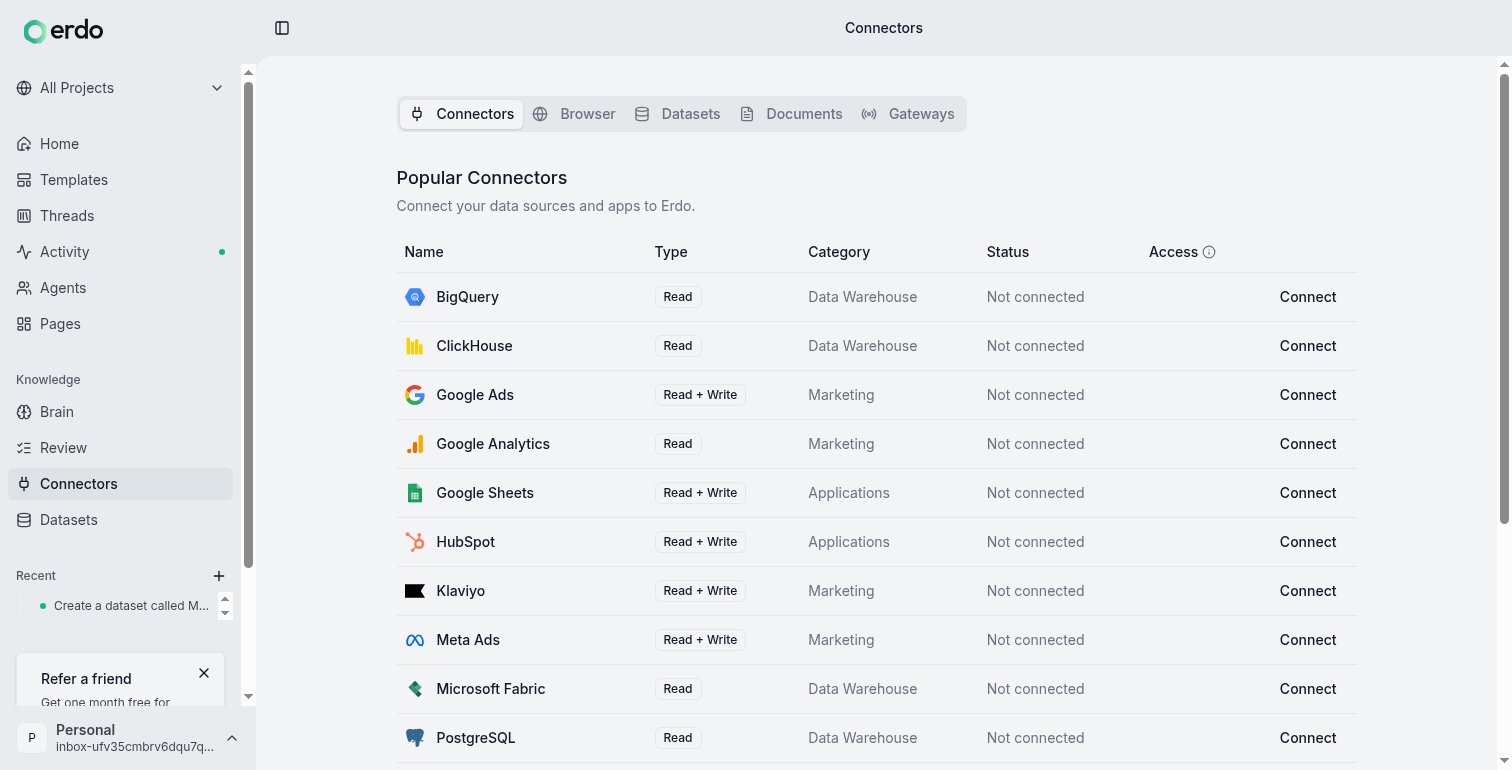
Task: Expand the All Projects dropdown
Action: click(x=120, y=88)
